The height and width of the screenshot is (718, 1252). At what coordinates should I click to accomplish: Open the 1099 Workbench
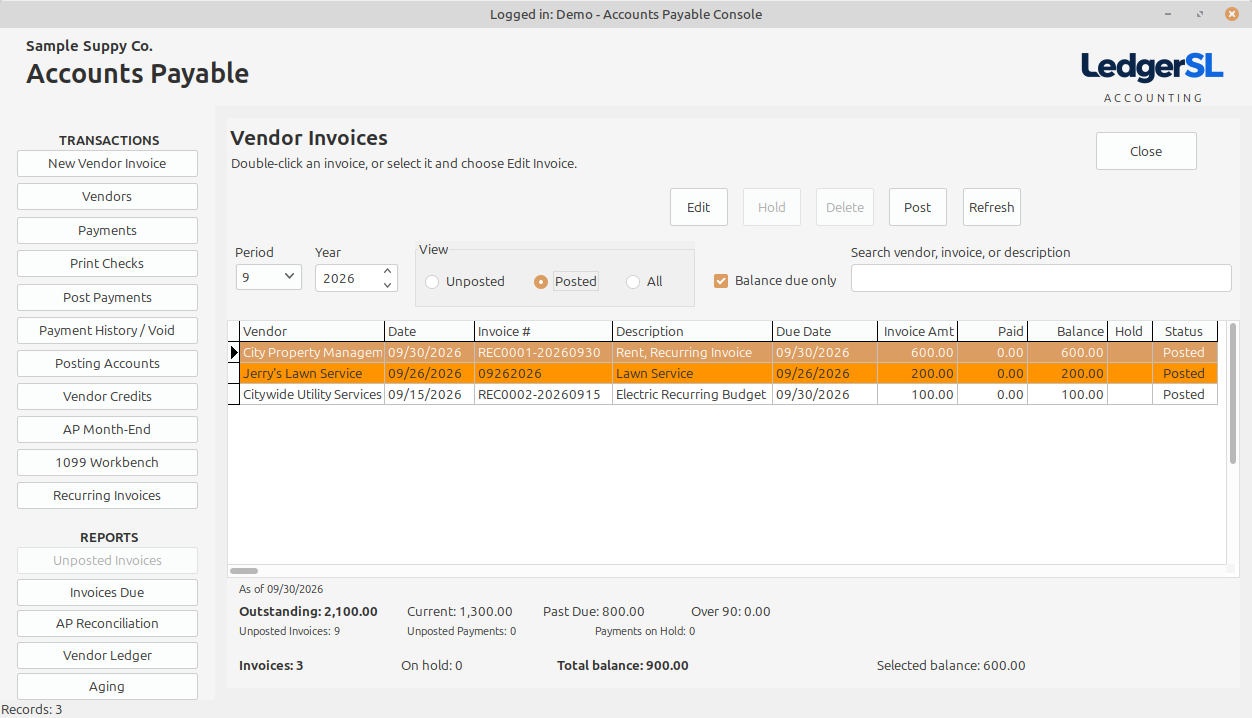pos(107,463)
